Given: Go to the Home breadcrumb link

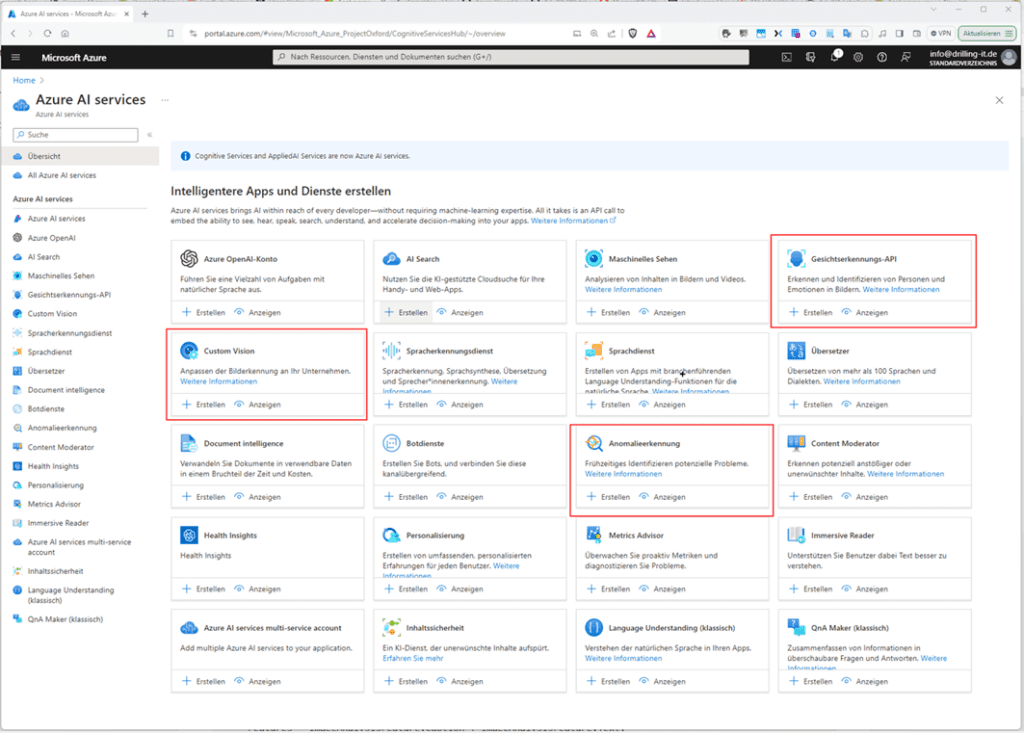Looking at the screenshot, I should (24, 80).
